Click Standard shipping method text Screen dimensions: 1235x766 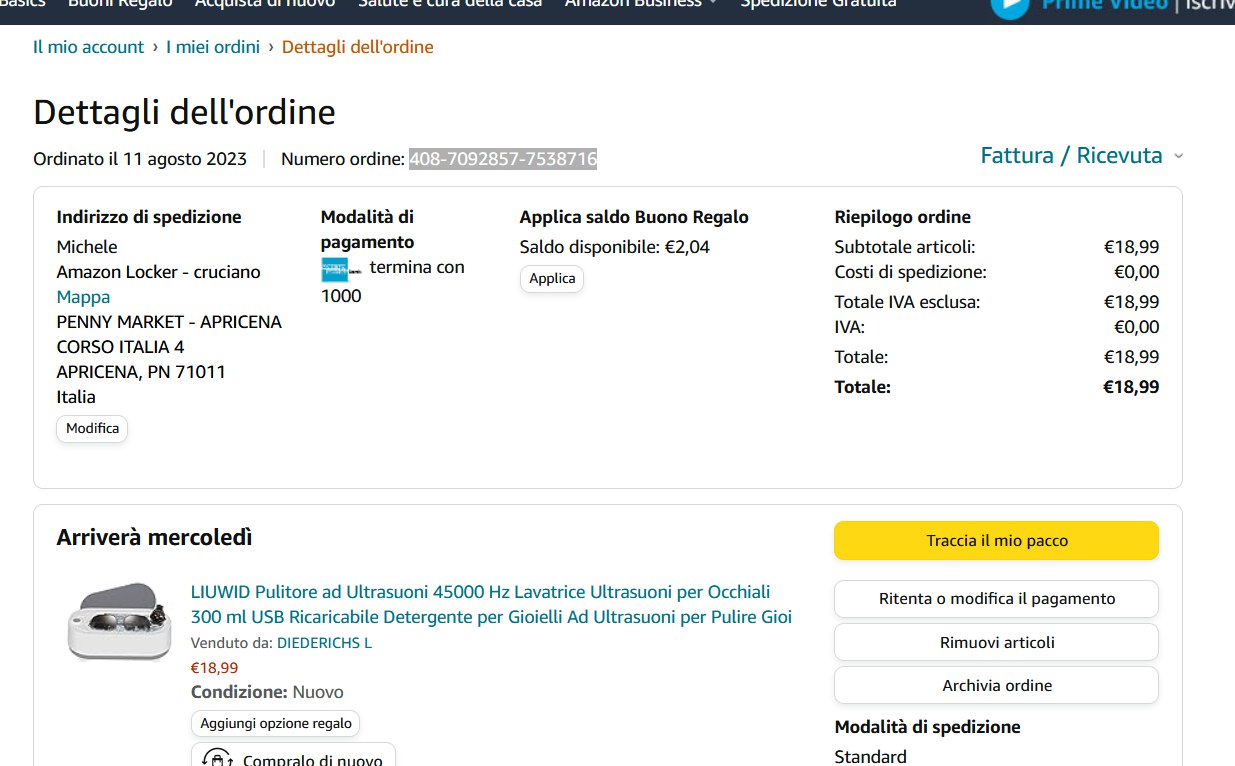pyautogui.click(x=871, y=757)
